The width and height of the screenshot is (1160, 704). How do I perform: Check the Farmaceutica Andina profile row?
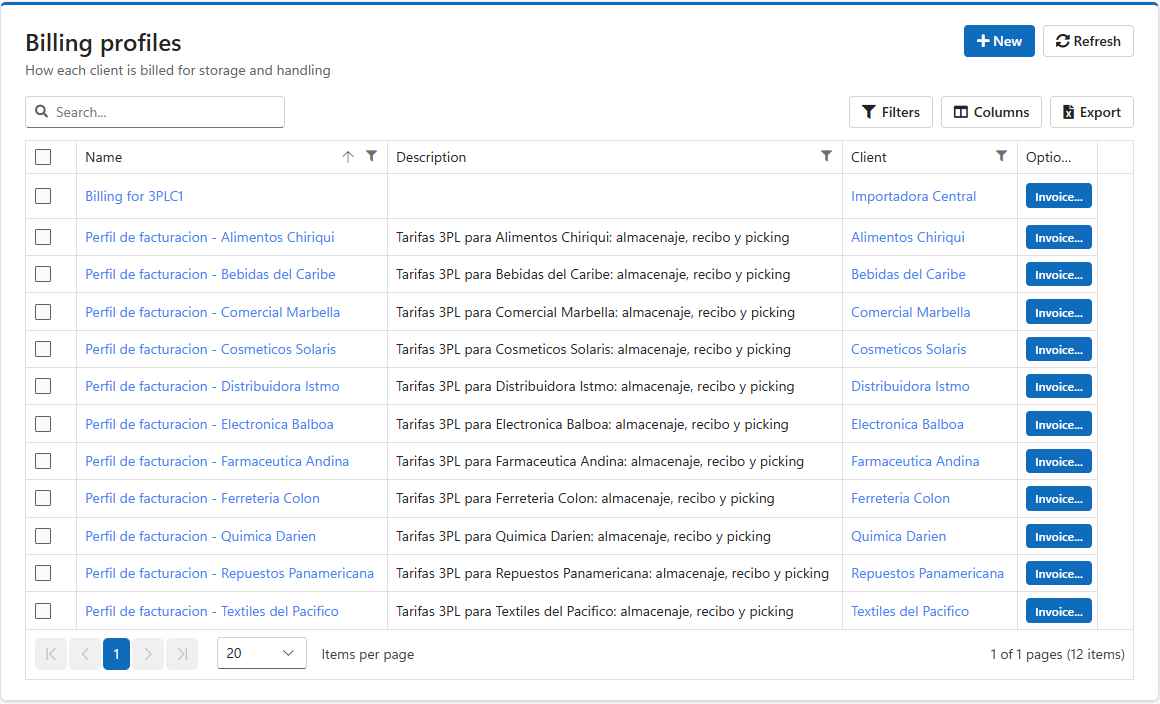pos(43,461)
